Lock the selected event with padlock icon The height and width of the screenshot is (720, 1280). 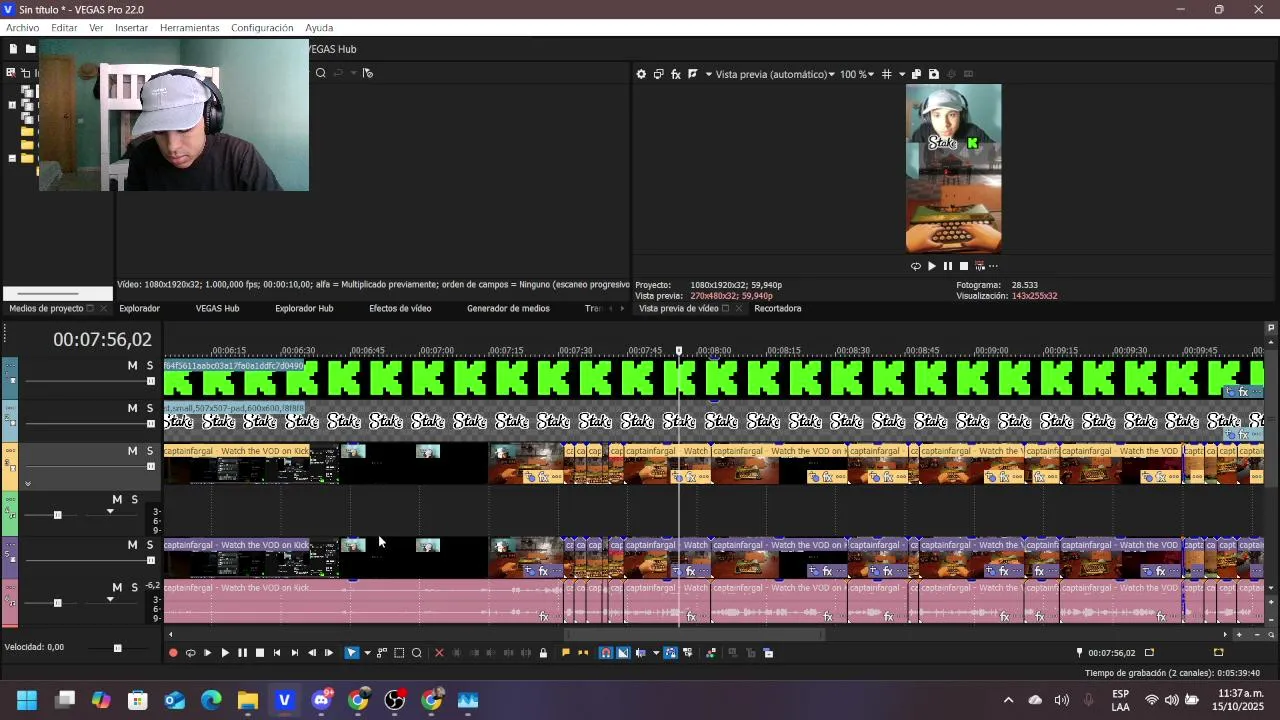(x=543, y=653)
